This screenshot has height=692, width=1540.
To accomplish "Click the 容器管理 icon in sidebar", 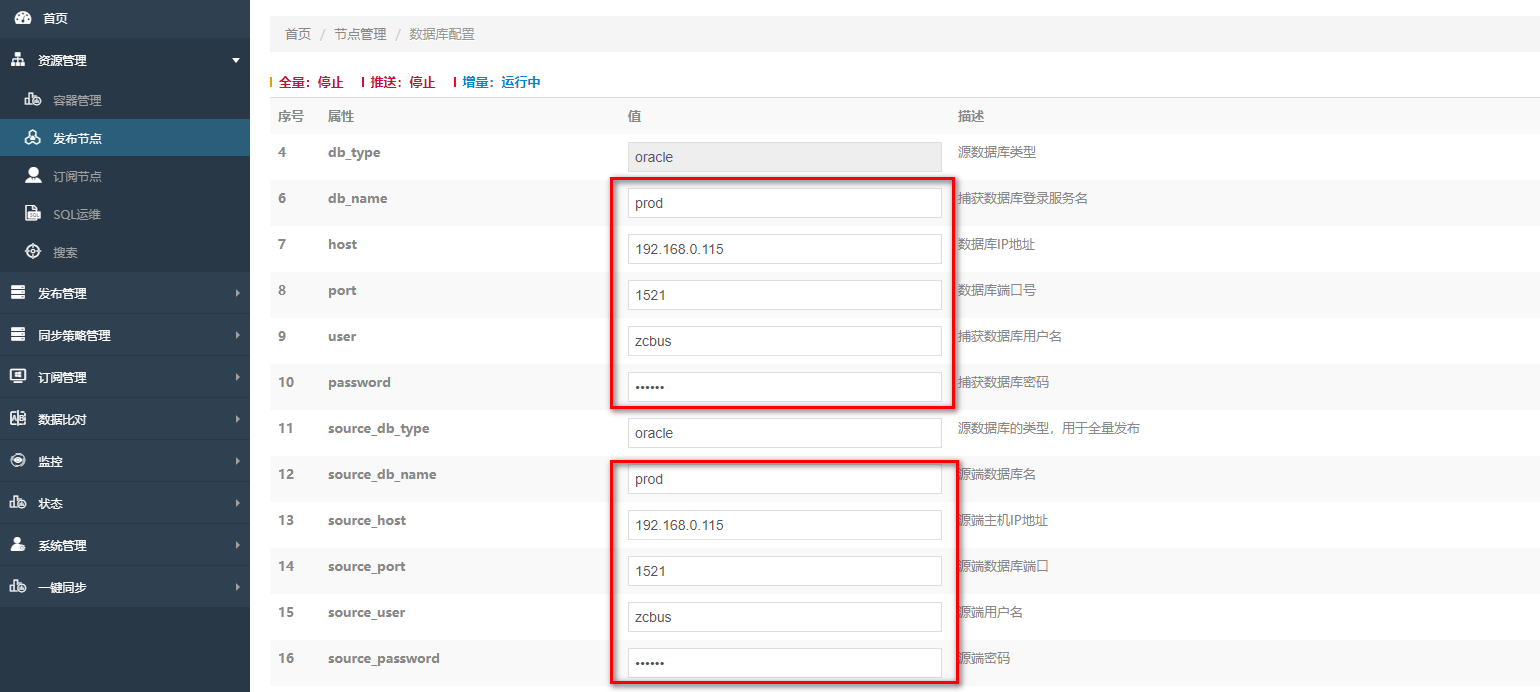I will (33, 100).
